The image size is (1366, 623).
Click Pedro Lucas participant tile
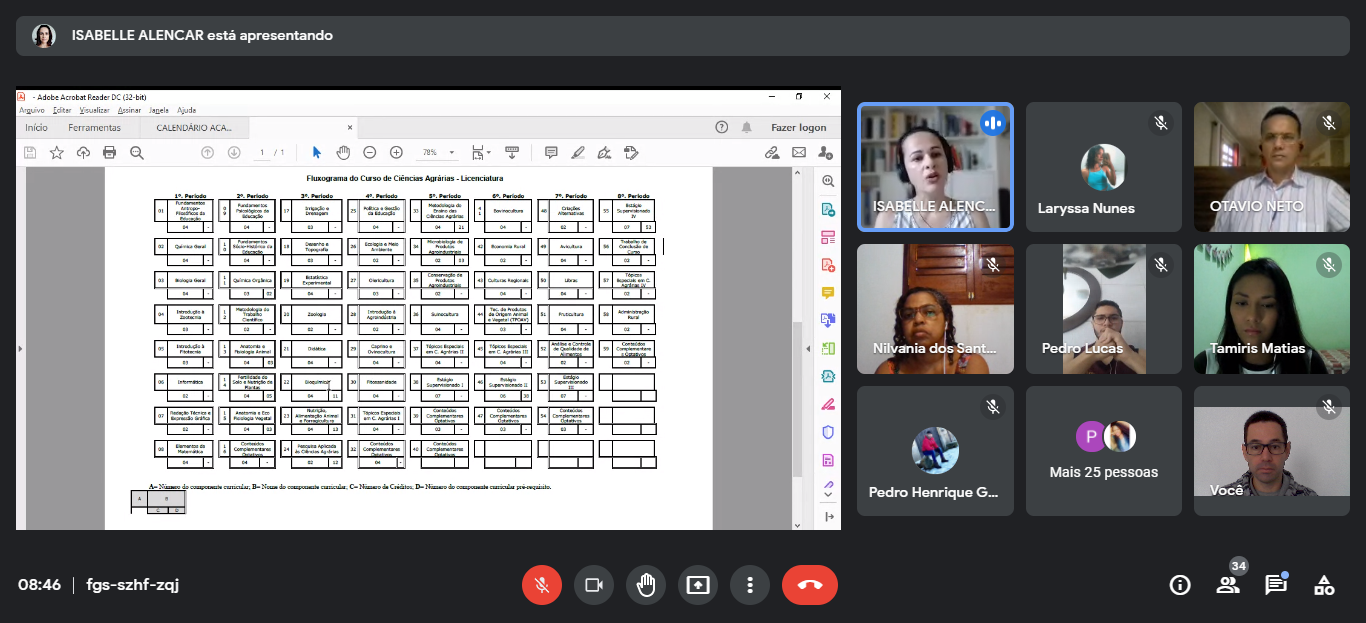coord(1103,309)
